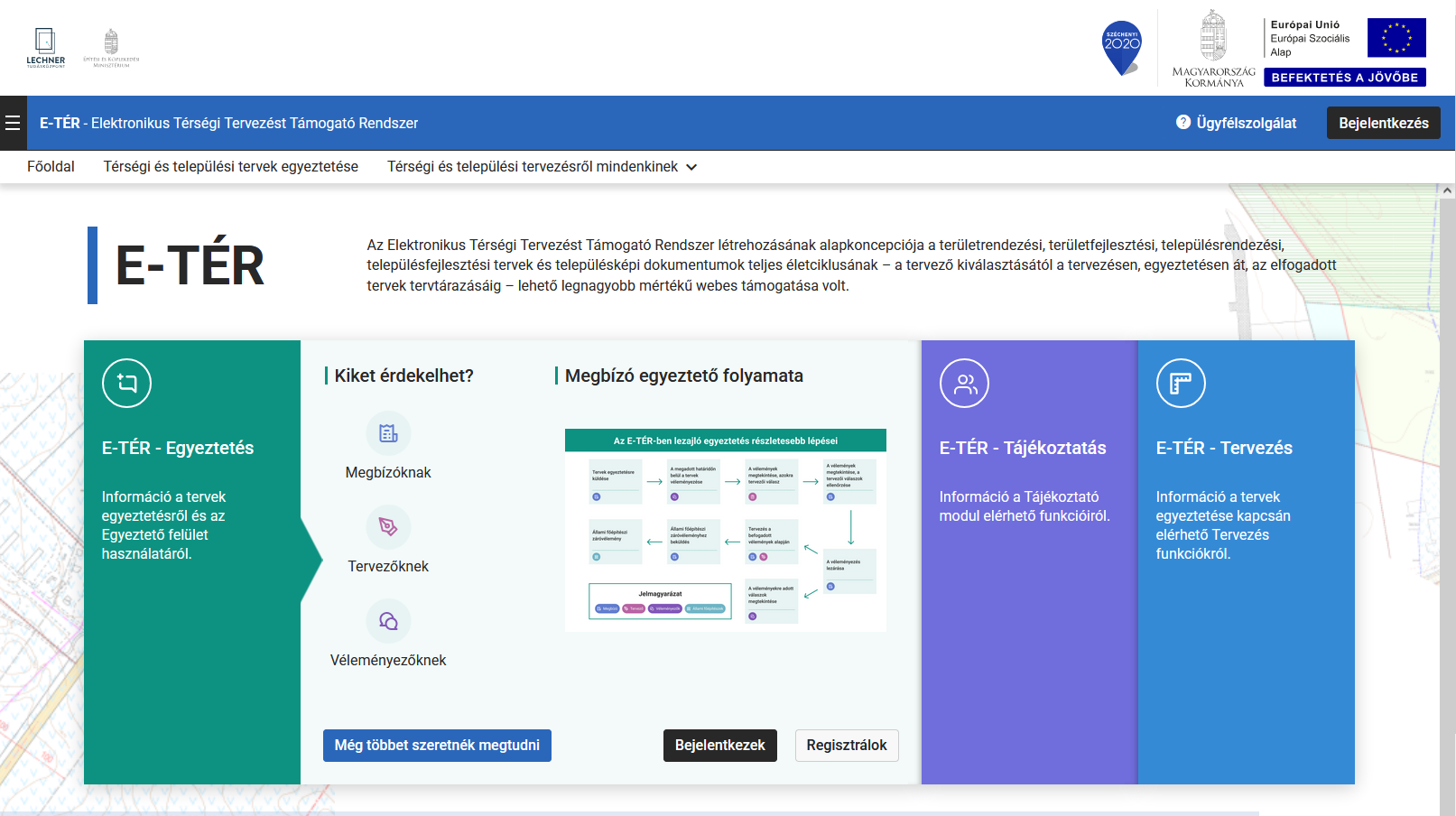The image size is (1456, 816).
Task: Click the Megbízóknak building icon
Action: 388,433
